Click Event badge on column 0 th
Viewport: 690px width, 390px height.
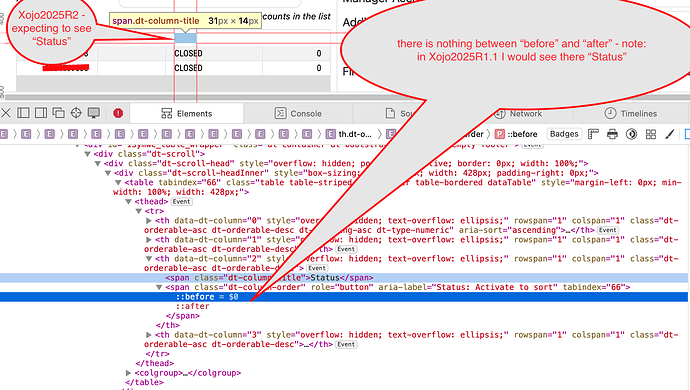click(608, 230)
